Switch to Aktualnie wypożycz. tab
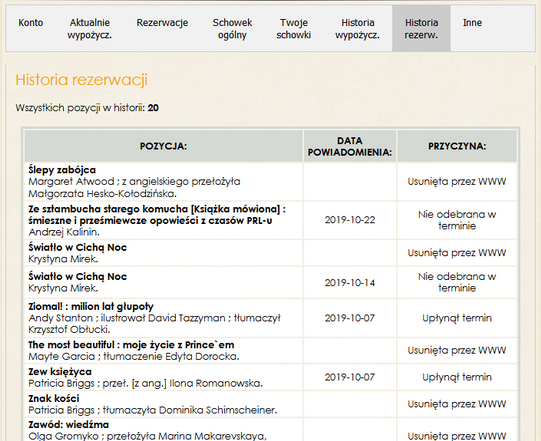The image size is (541, 441). 90,29
